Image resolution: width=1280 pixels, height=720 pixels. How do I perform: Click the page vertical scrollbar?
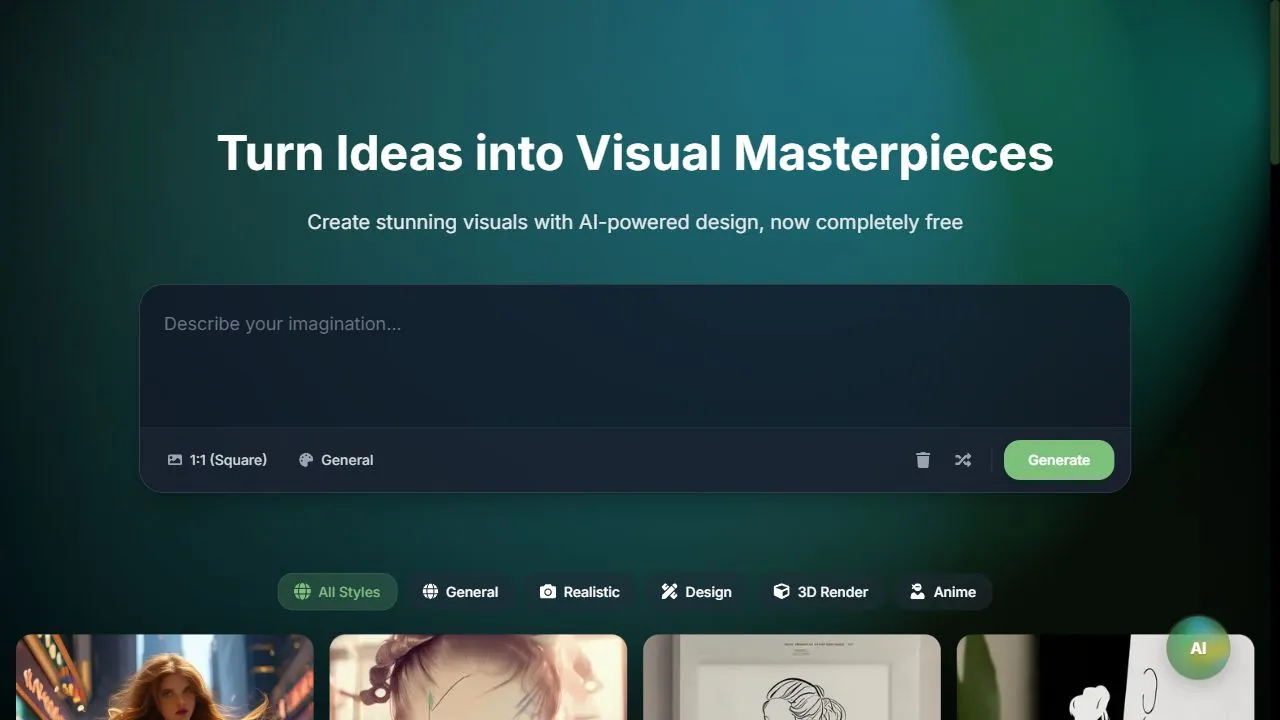(1274, 83)
